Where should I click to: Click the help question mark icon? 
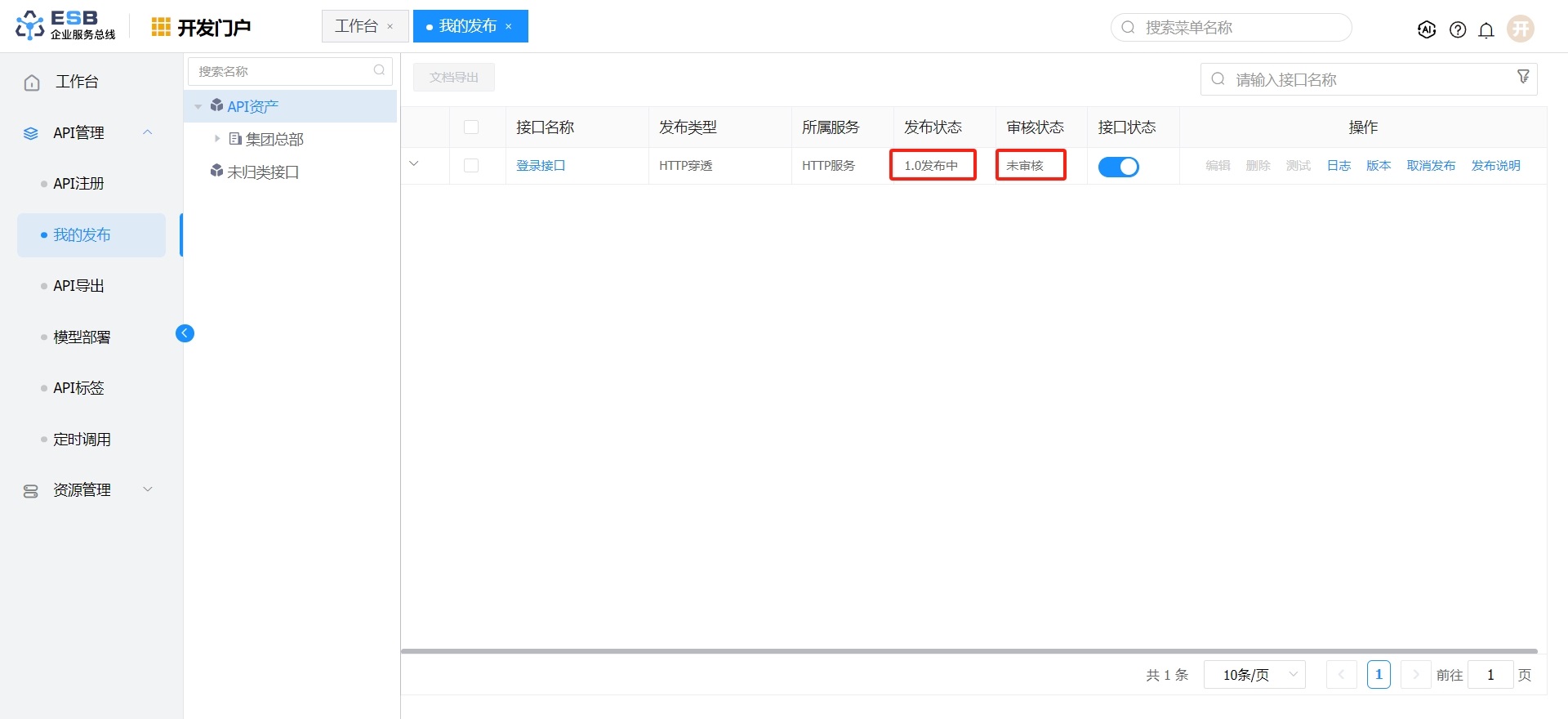click(1458, 29)
